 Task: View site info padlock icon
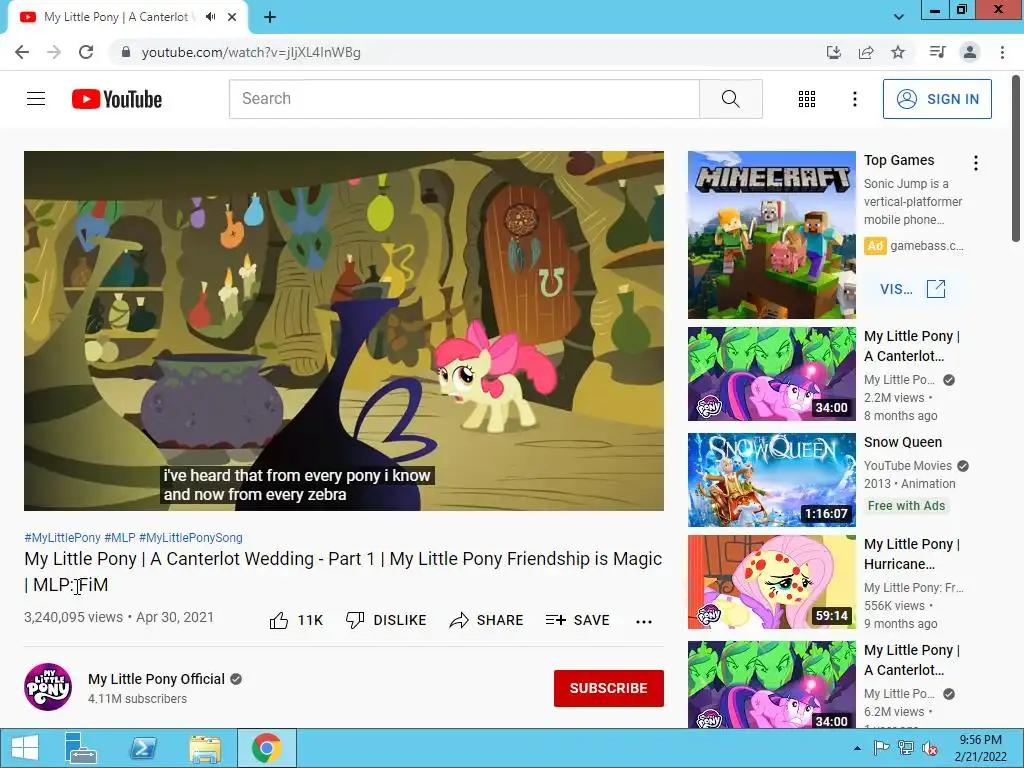pyautogui.click(x=126, y=52)
